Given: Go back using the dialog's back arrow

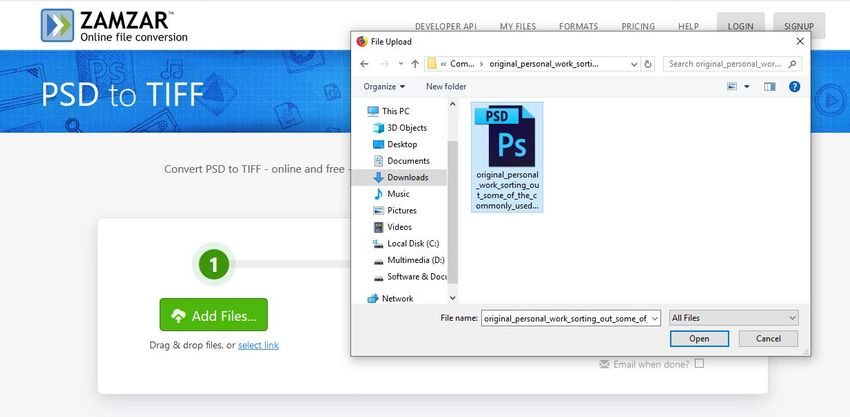Looking at the screenshot, I should pos(365,64).
